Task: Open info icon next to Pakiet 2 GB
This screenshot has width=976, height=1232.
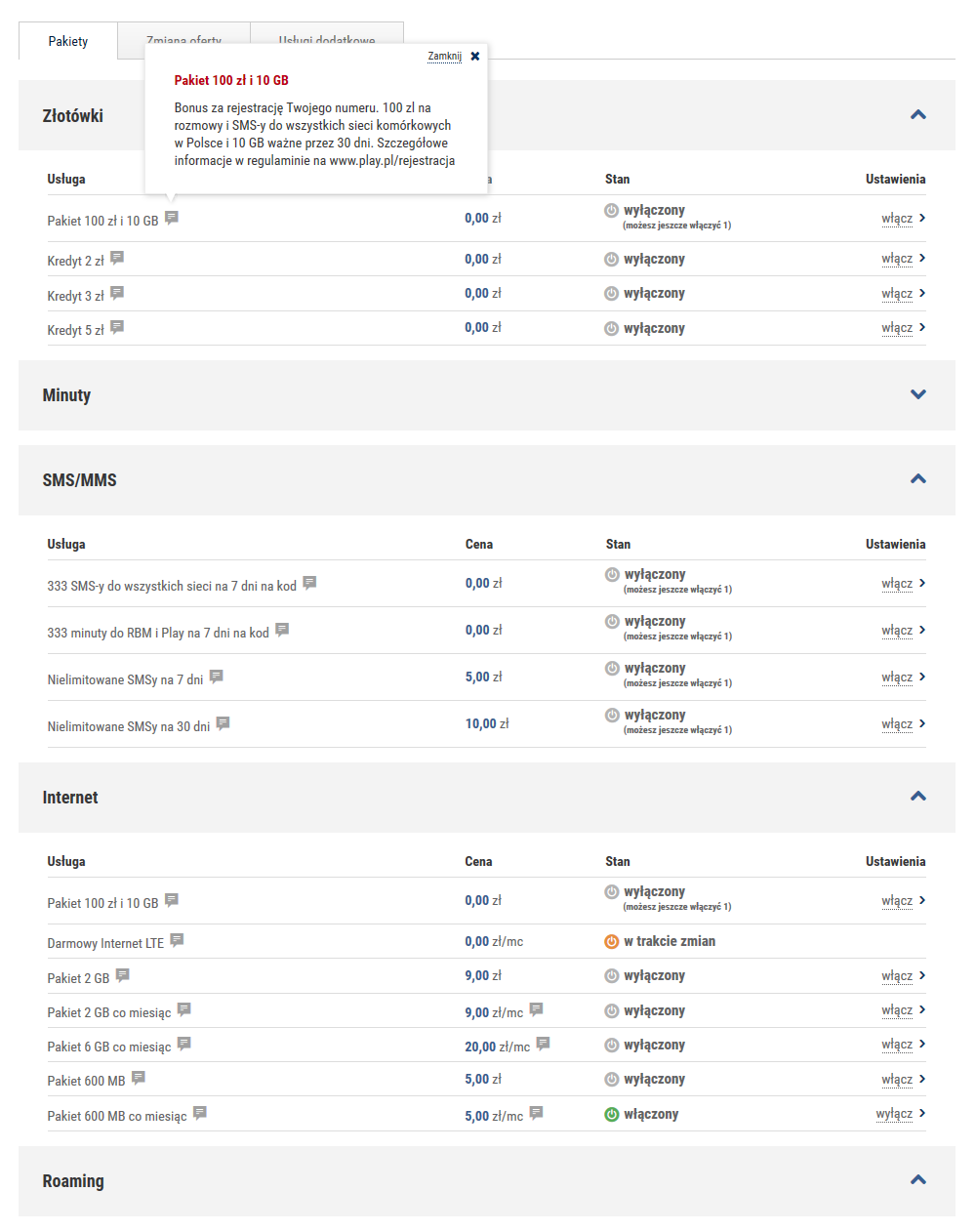Action: (122, 975)
